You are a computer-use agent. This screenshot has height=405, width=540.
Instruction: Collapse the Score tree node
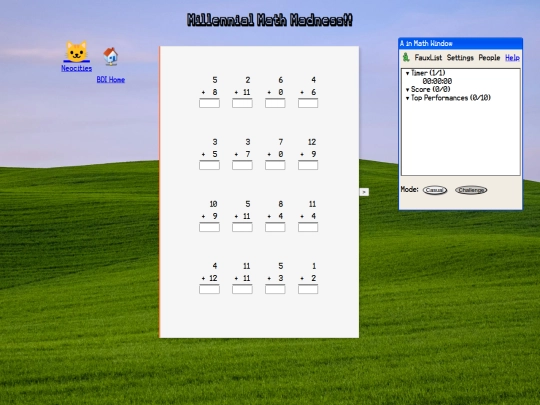pos(407,90)
